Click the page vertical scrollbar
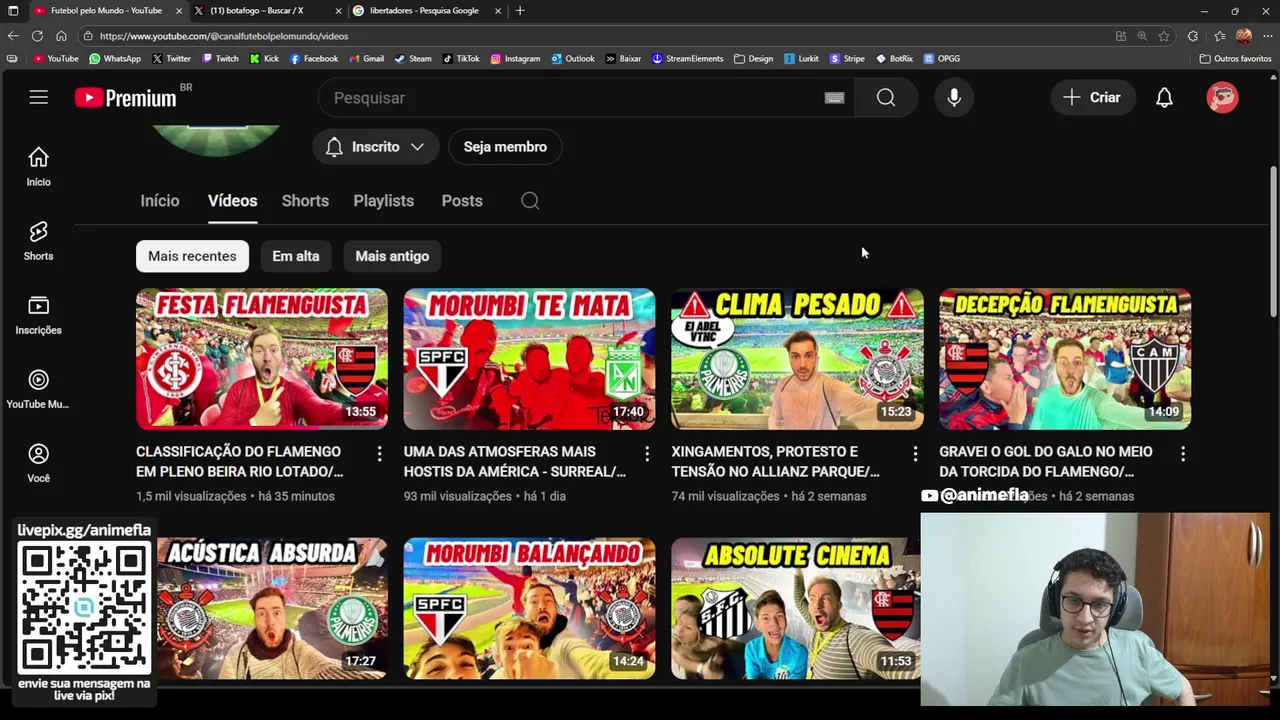1280x720 pixels. (1273, 243)
